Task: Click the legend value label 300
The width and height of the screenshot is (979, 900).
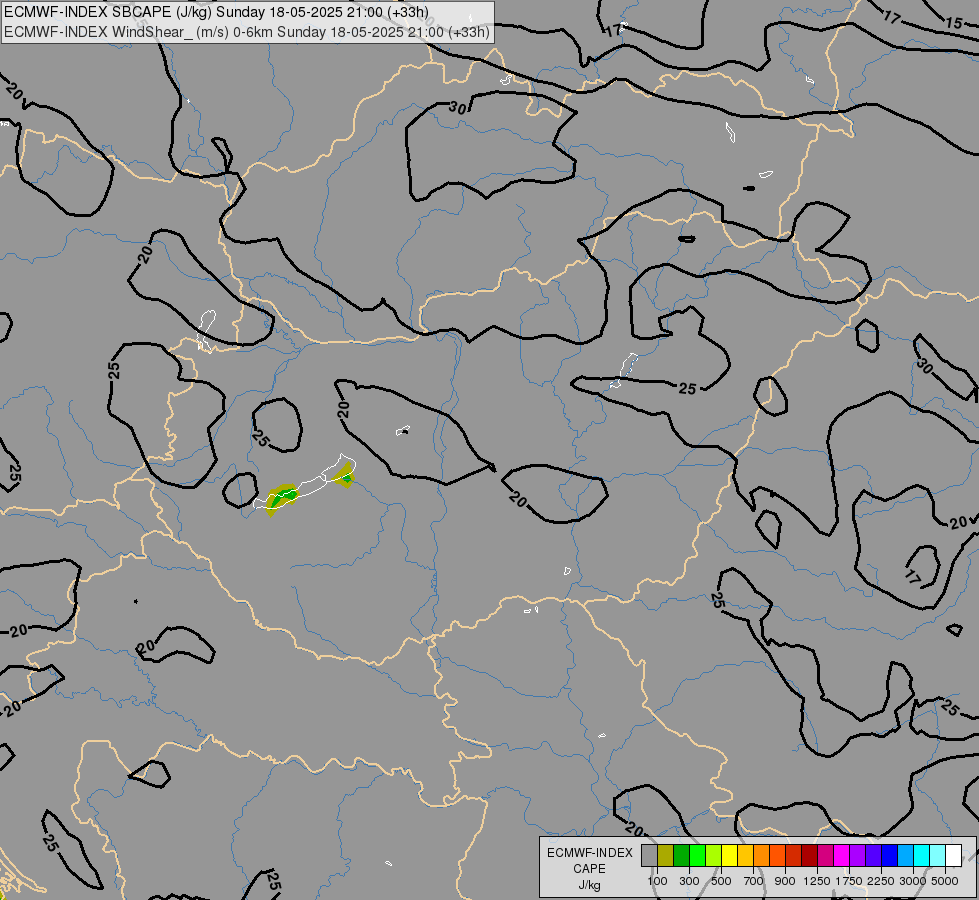Action: 689,881
